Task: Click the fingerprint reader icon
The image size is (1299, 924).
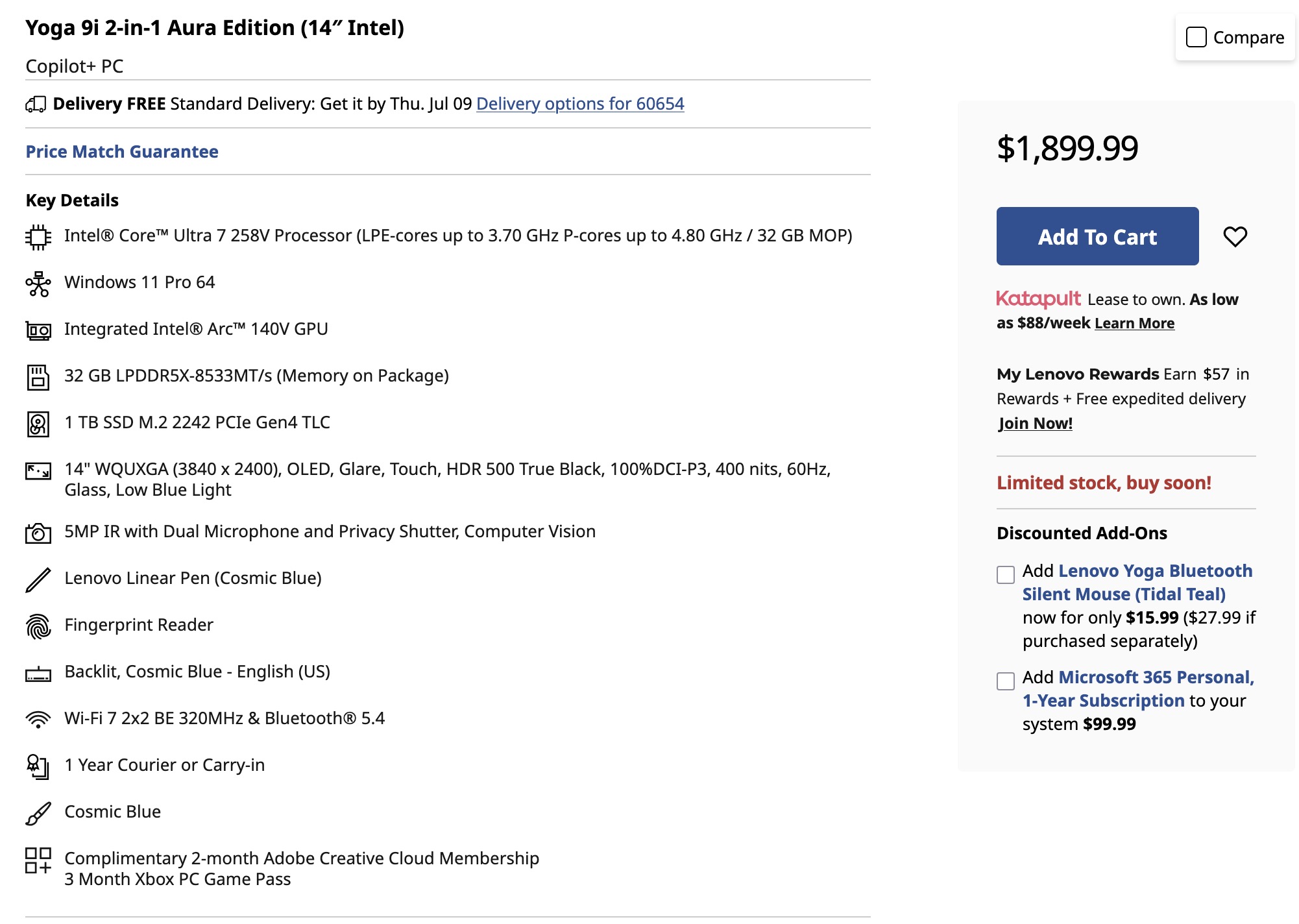Action: click(38, 626)
